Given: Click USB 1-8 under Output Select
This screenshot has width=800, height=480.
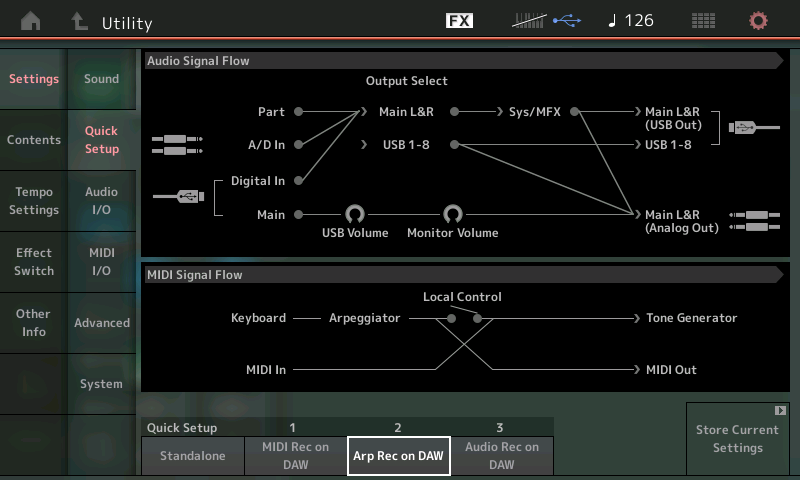Looking at the screenshot, I should [x=406, y=145].
